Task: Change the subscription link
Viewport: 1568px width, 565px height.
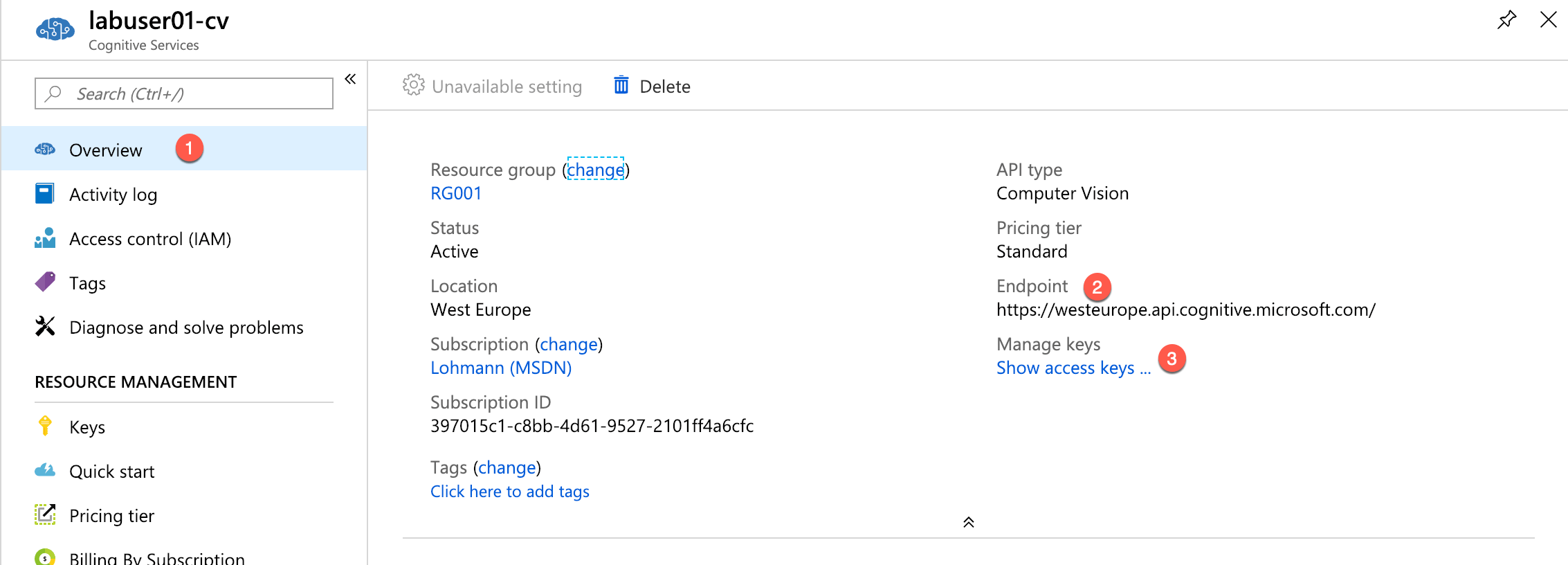Action: 569,344
